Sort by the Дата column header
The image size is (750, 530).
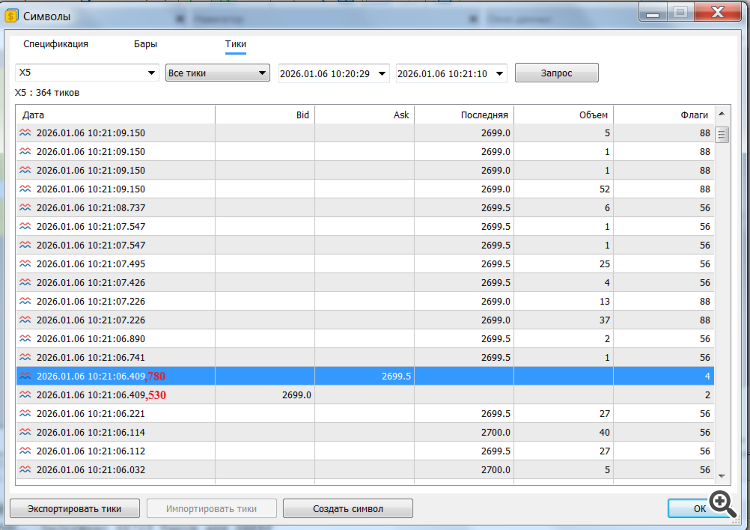pyautogui.click(x=116, y=115)
